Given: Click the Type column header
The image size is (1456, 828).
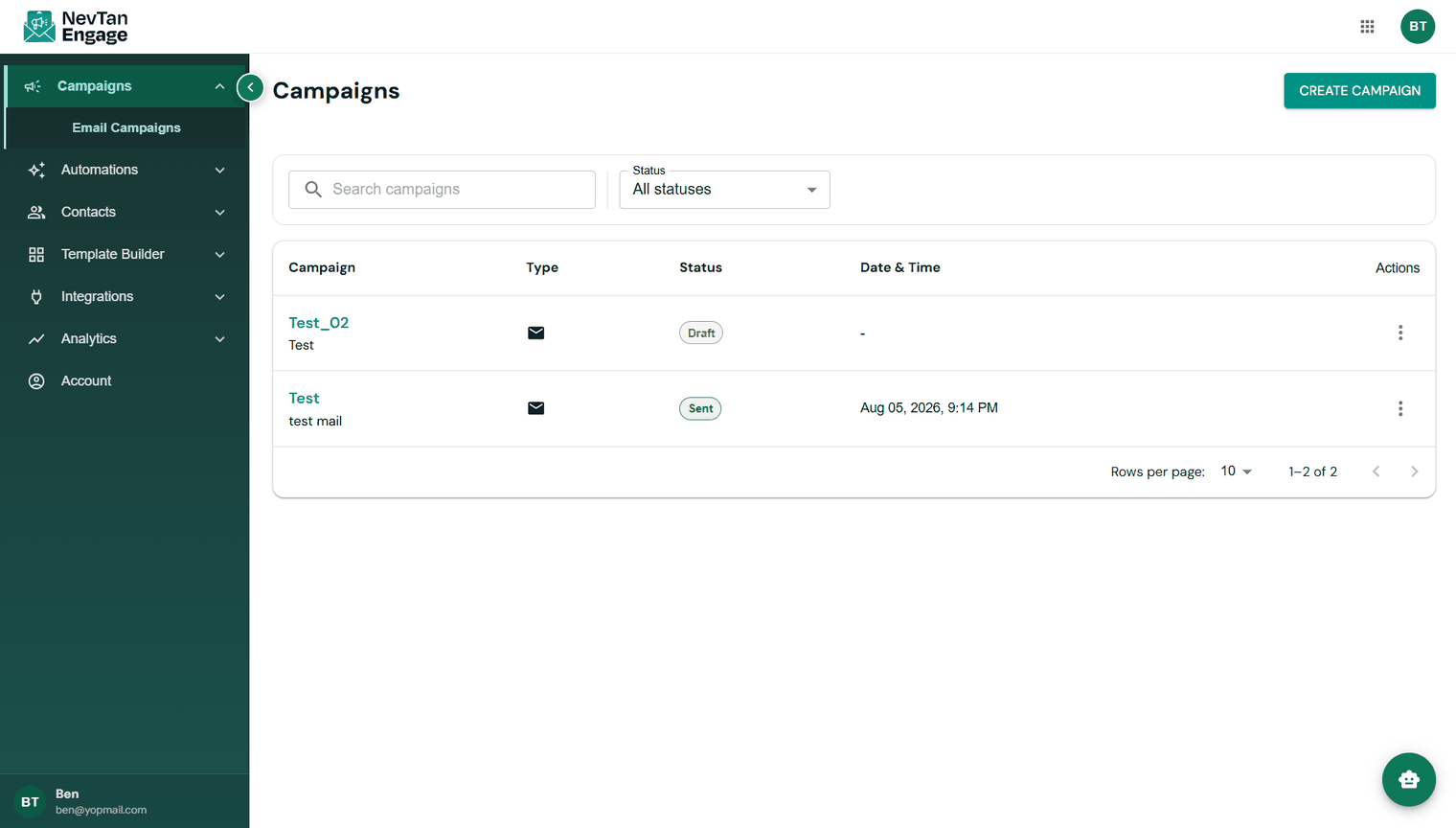Looking at the screenshot, I should click(x=542, y=267).
